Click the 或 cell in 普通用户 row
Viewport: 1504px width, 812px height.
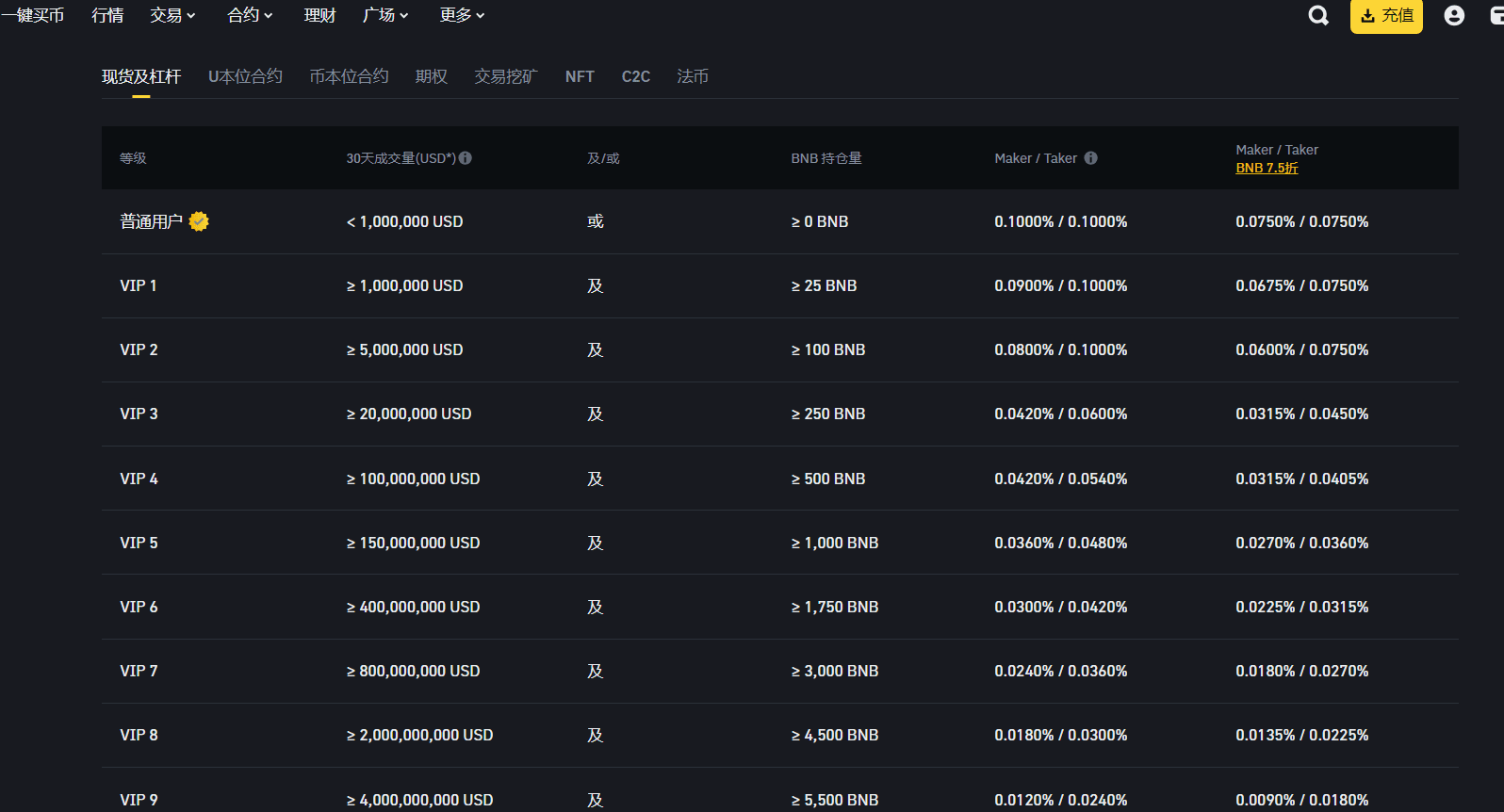[x=596, y=221]
